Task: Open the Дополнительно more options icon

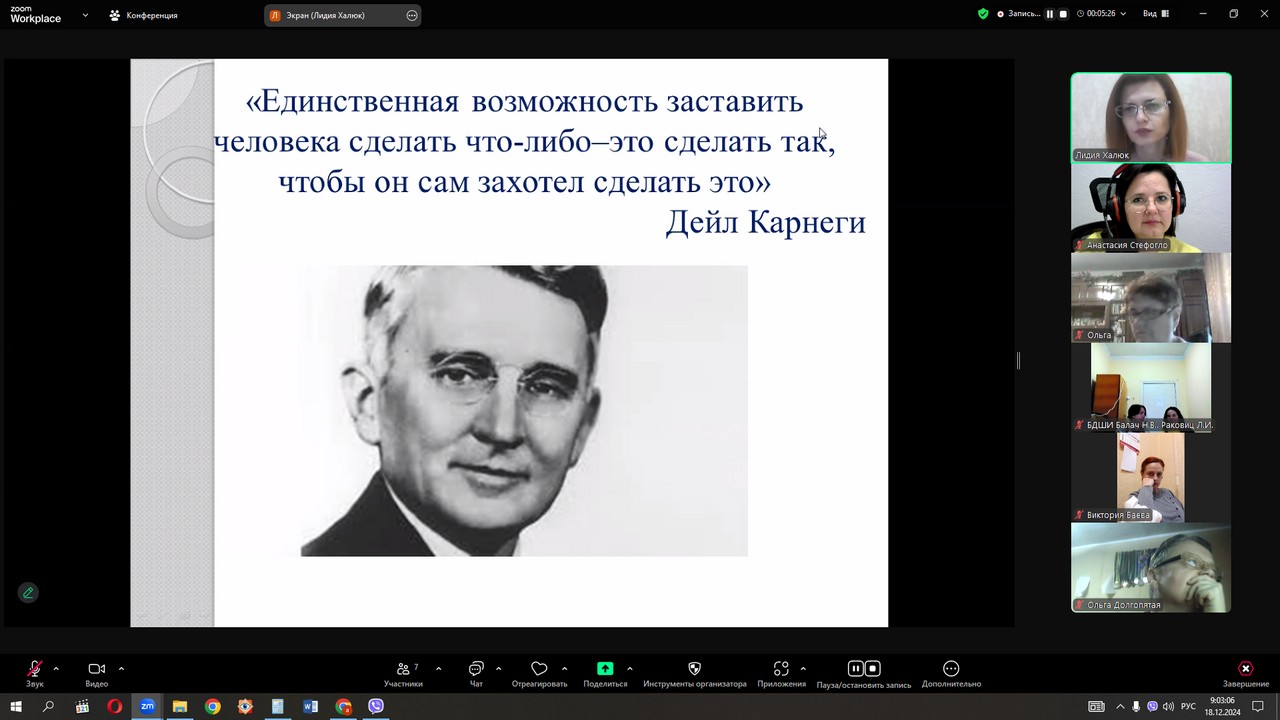Action: point(951,669)
